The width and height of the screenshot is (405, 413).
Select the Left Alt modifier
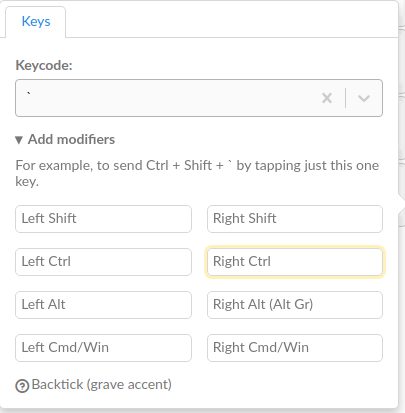coord(103,305)
